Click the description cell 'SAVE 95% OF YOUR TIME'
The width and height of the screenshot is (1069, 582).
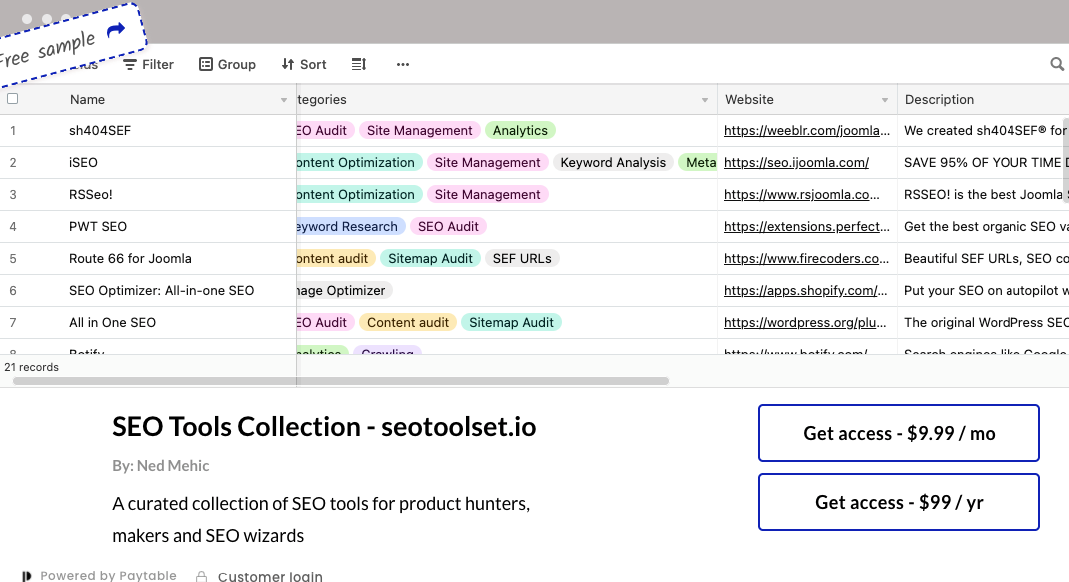[983, 162]
